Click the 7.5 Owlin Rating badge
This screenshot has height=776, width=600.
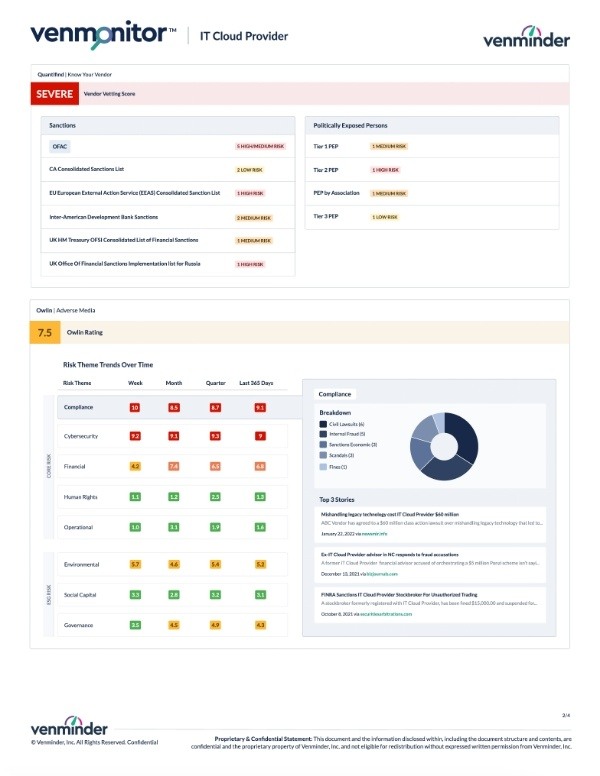coord(46,332)
